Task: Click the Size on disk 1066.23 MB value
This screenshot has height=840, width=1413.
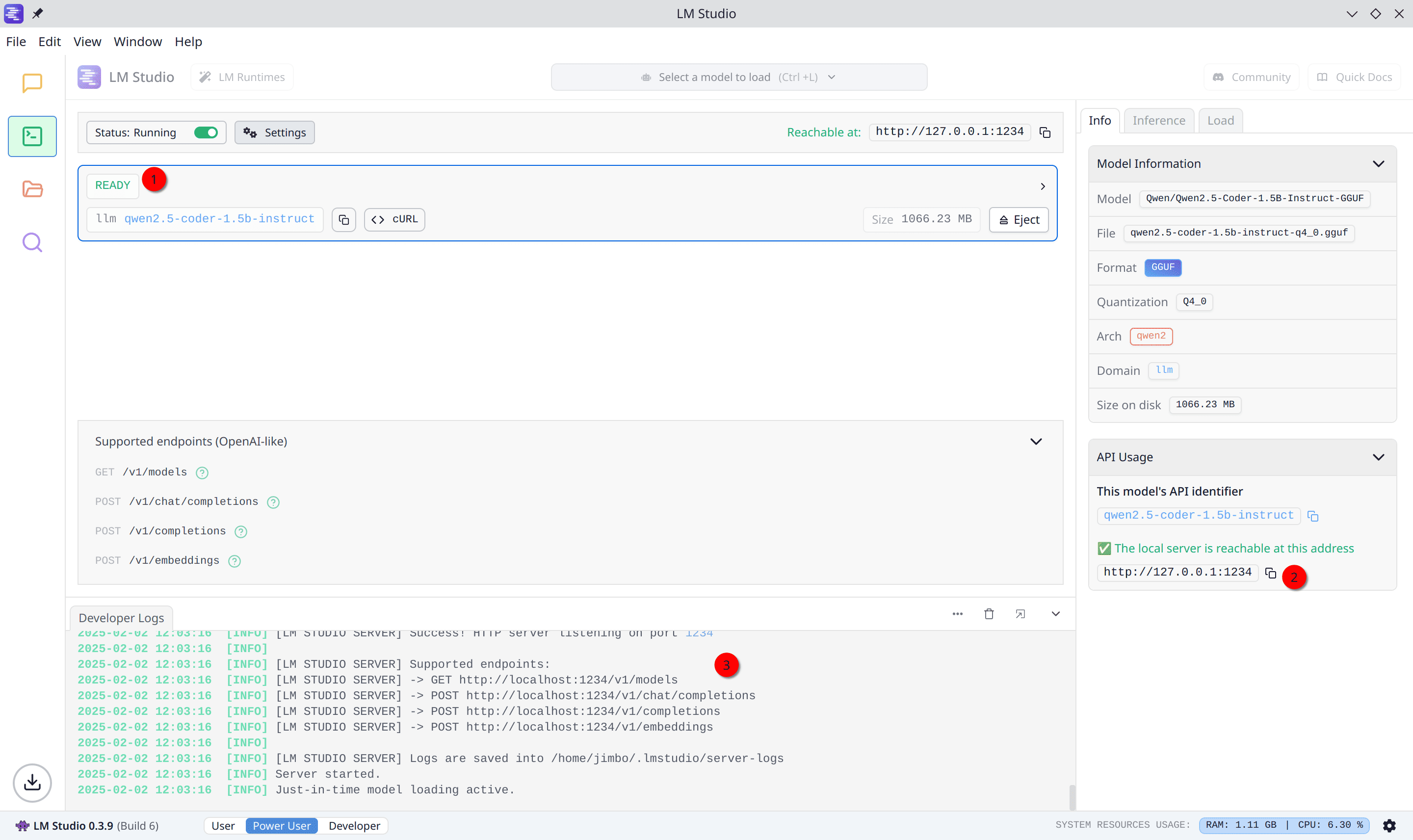Action: 1205,405
